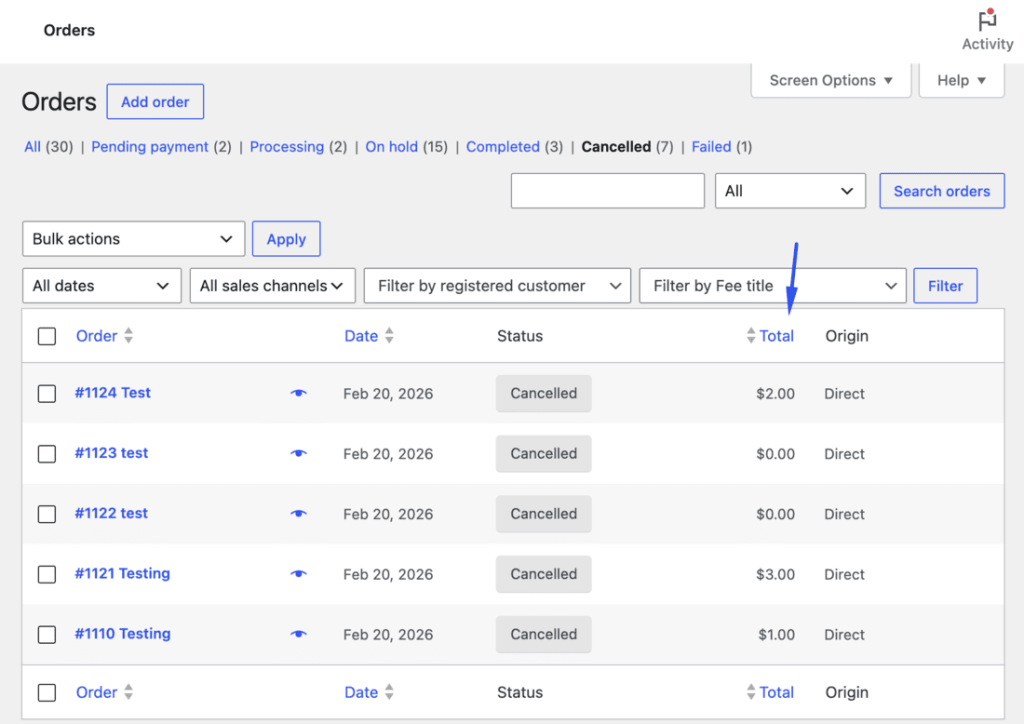Preview order #1124 Test with eye icon

[x=298, y=393]
